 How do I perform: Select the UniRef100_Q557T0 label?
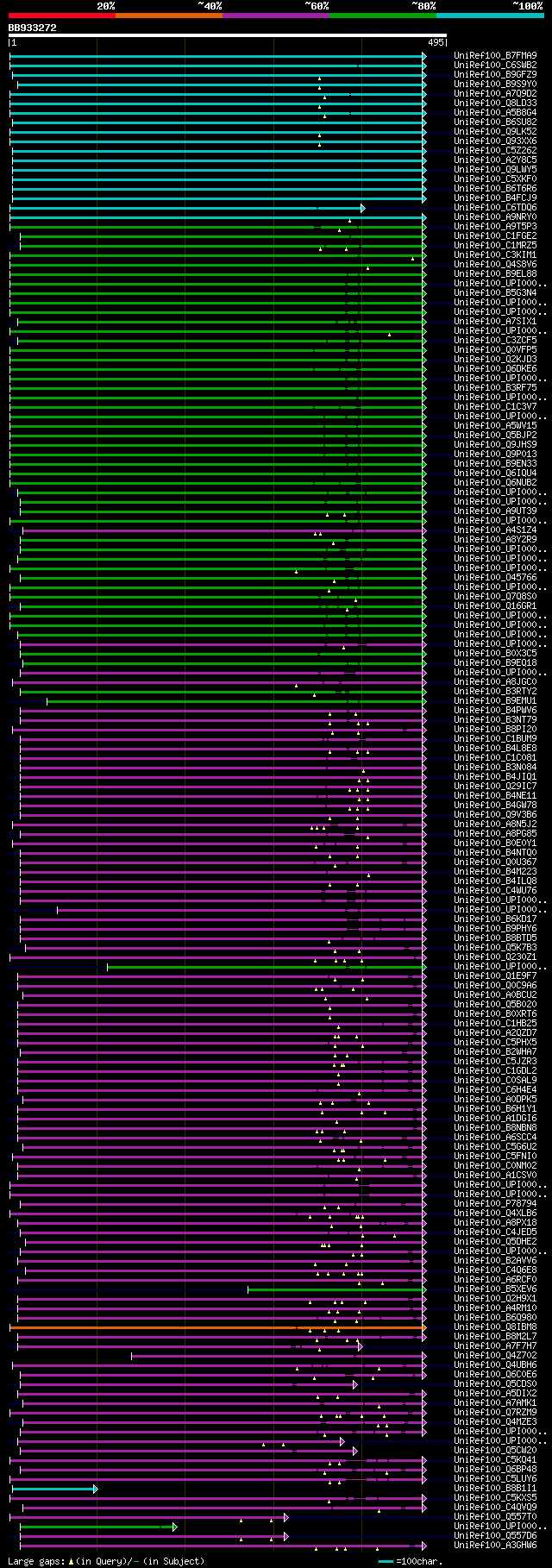495,1516
